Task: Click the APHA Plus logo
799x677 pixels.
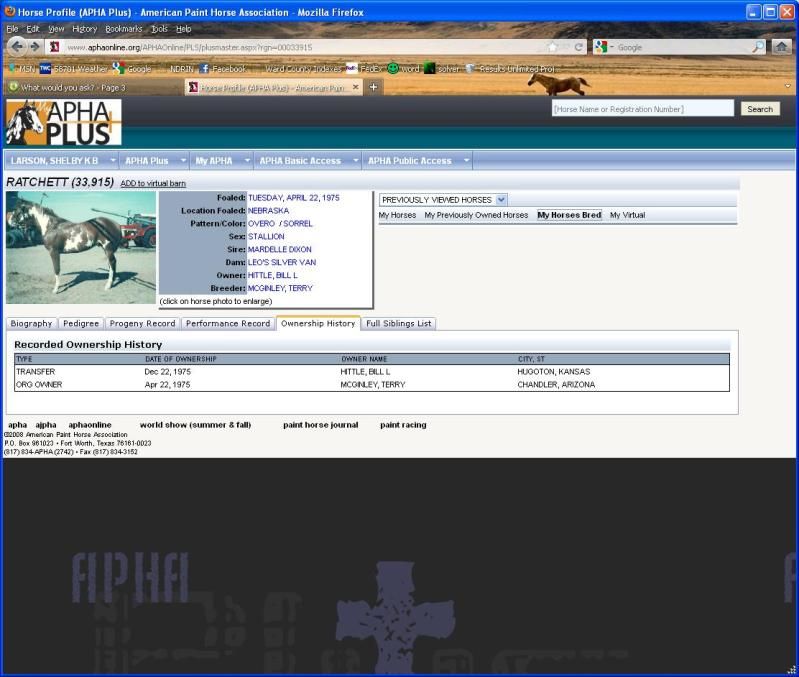Action: point(64,122)
